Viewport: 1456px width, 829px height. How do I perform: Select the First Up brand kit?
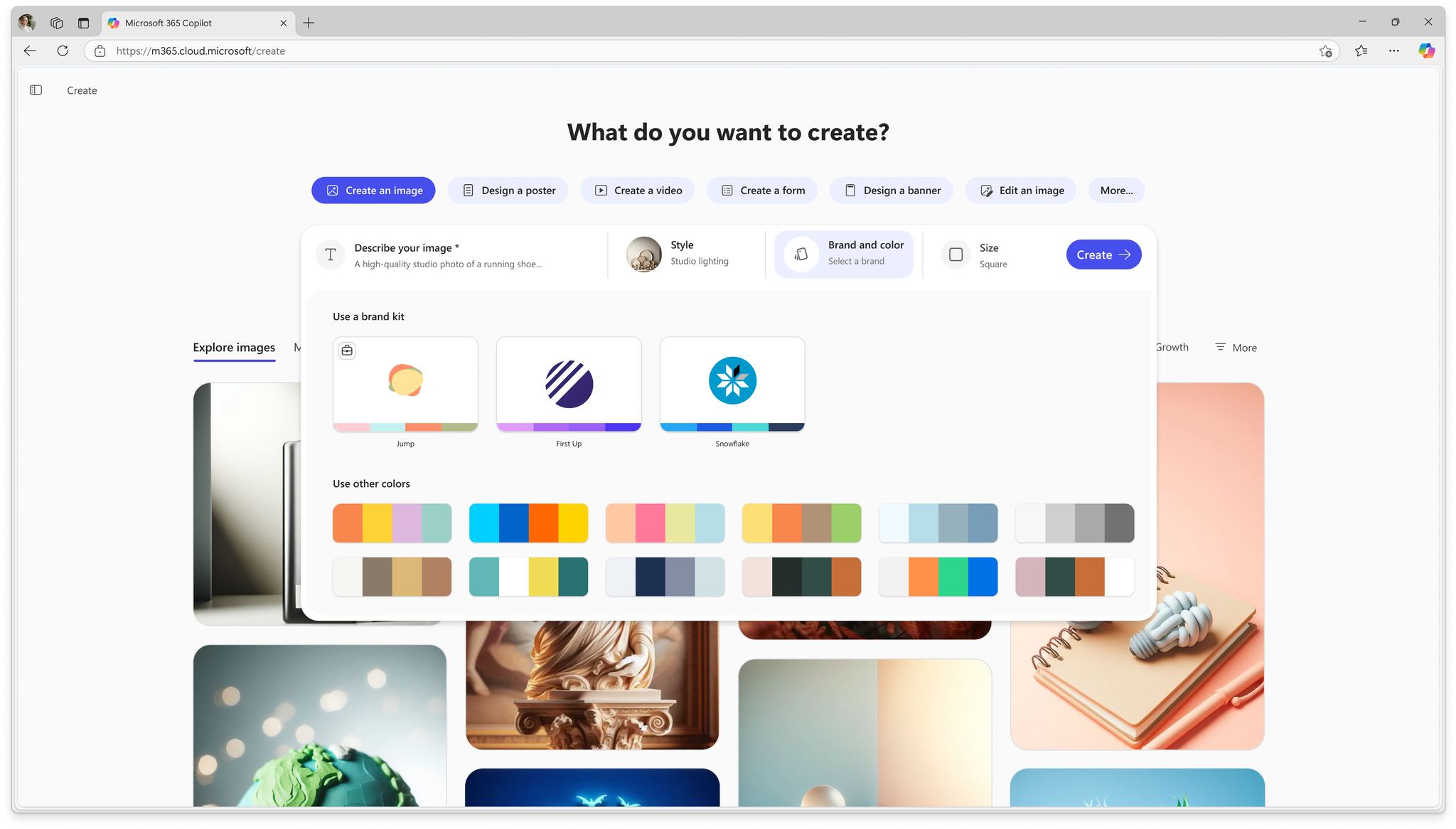tap(569, 384)
